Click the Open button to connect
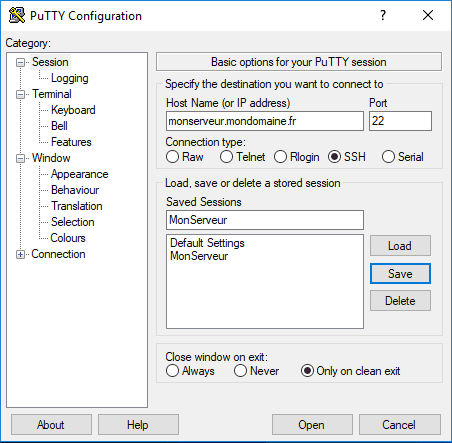The height and width of the screenshot is (443, 452). pyautogui.click(x=312, y=425)
